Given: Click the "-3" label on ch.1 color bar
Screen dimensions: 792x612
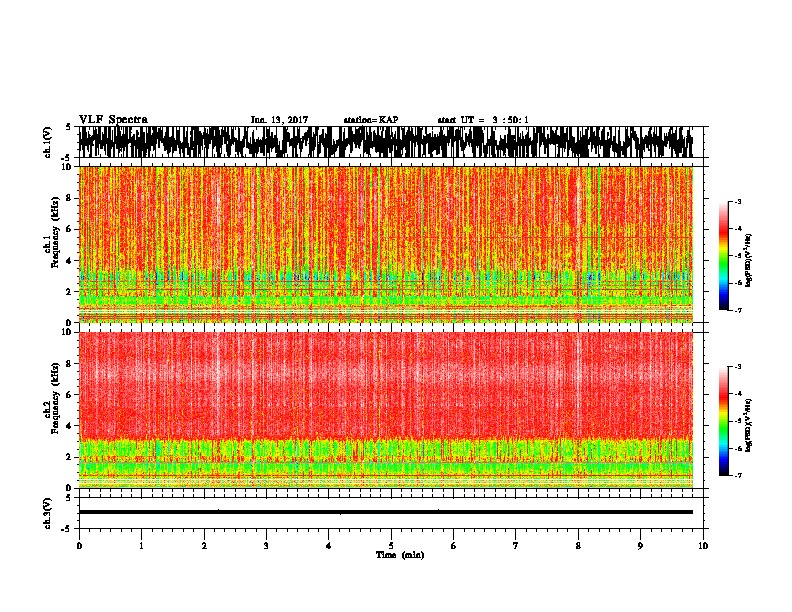Looking at the screenshot, I should (x=737, y=201).
